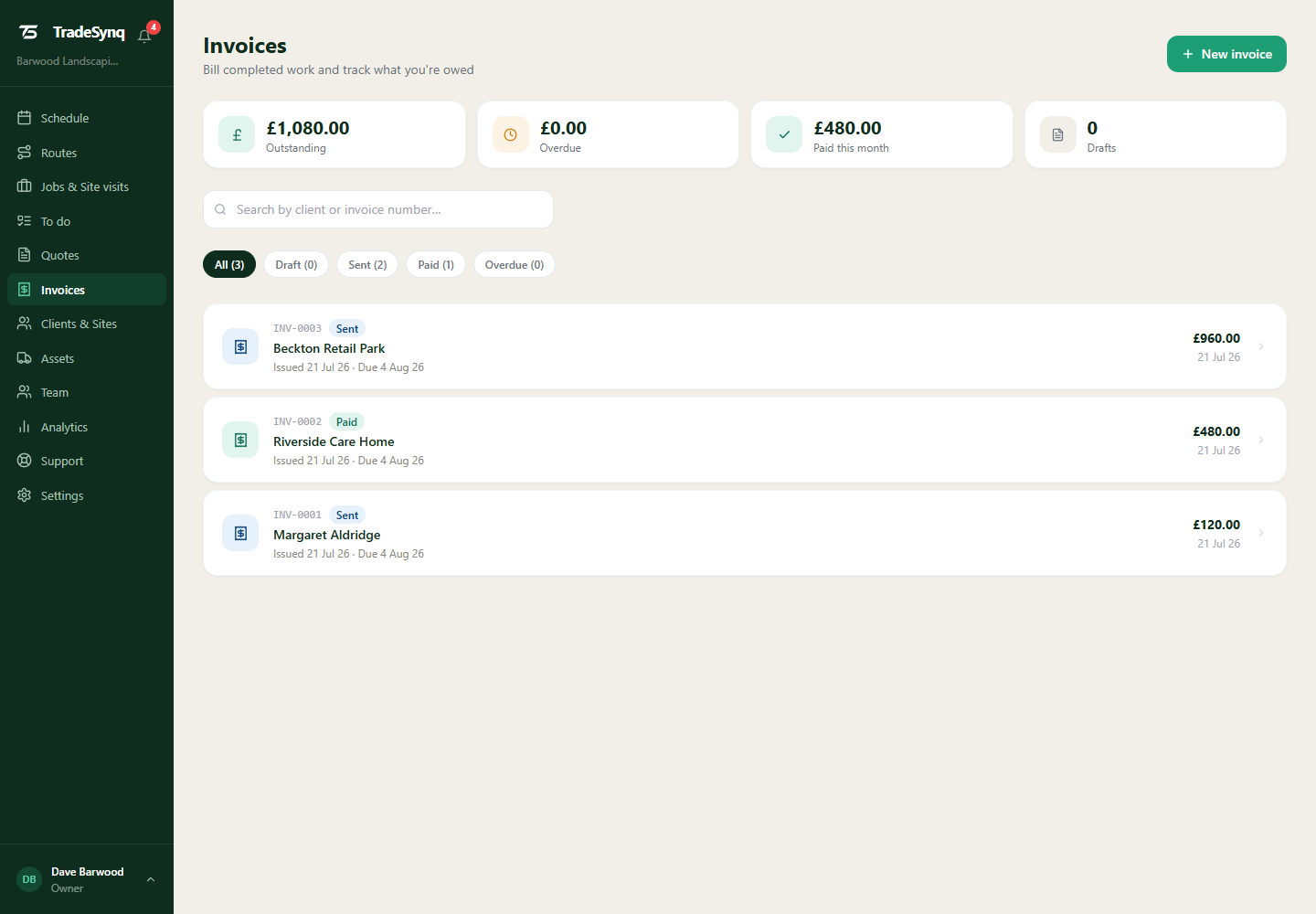Click the 0 Drafts summary card
Screen dimensions: 1316x914
(x=1155, y=134)
